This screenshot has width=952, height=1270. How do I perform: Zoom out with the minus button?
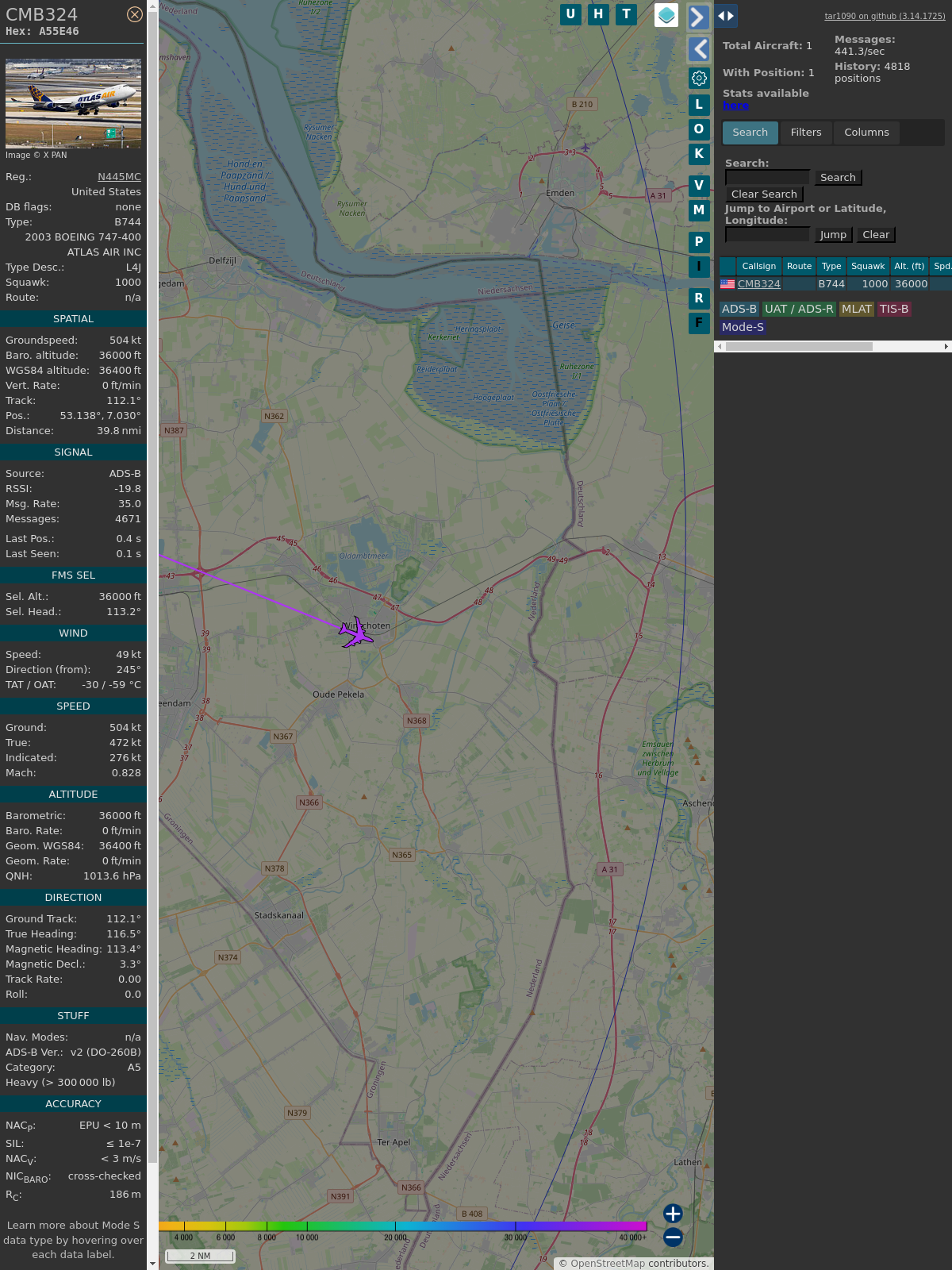(x=673, y=1237)
